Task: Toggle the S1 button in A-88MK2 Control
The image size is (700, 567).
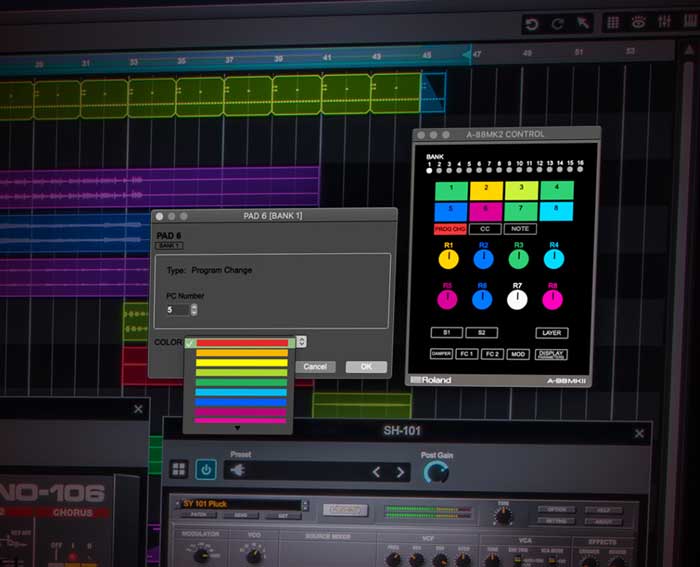Action: click(x=446, y=333)
